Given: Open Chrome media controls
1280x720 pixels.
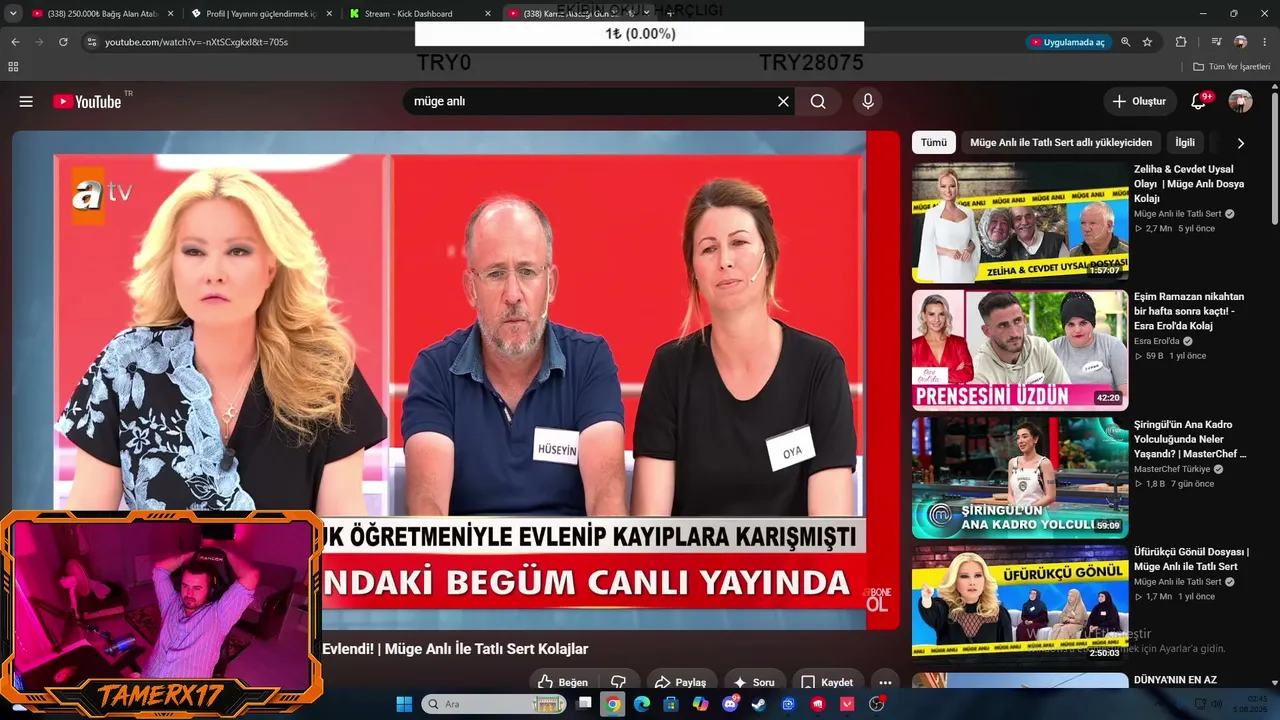Looking at the screenshot, I should [1216, 42].
